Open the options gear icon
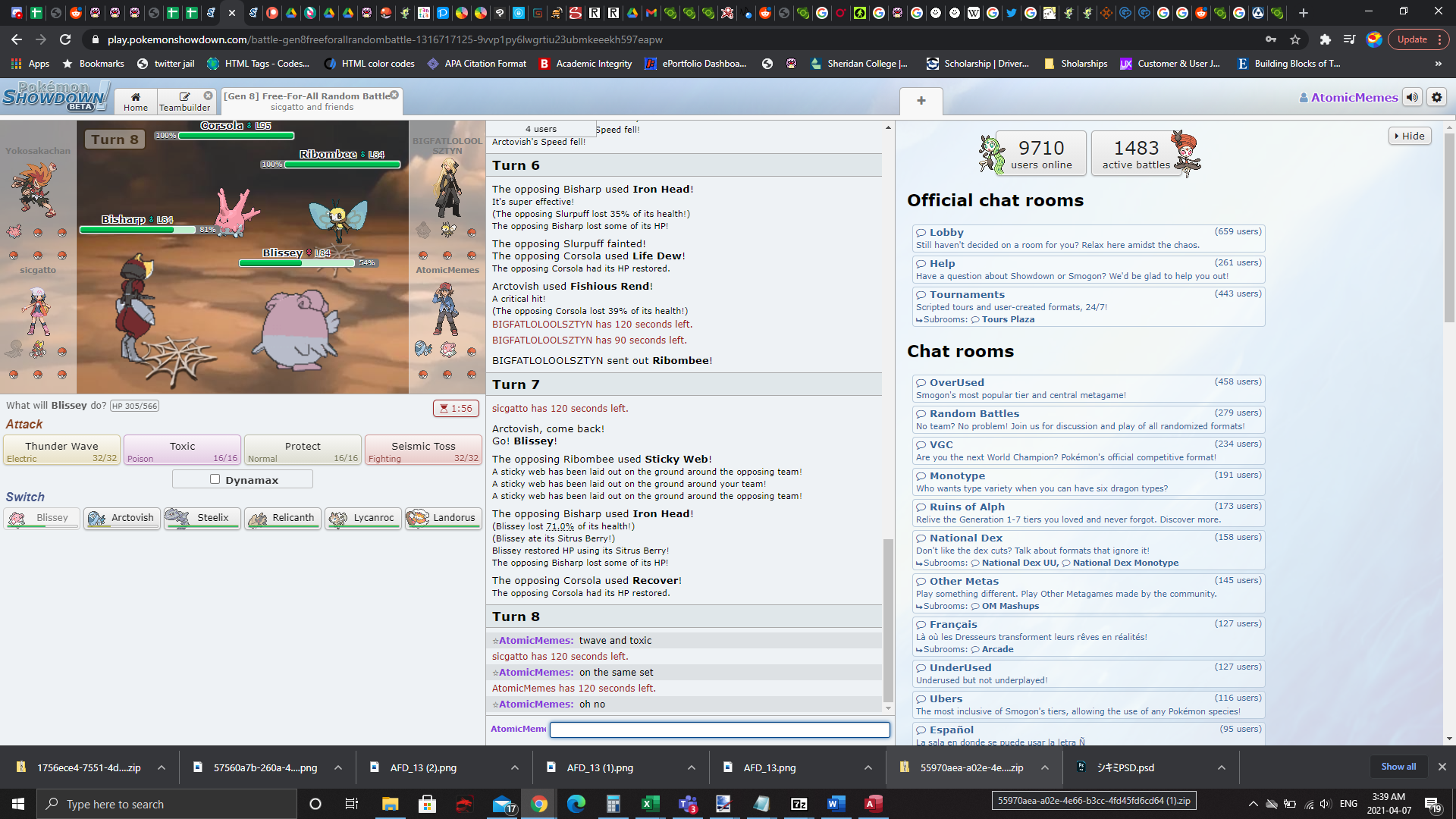 1436,97
